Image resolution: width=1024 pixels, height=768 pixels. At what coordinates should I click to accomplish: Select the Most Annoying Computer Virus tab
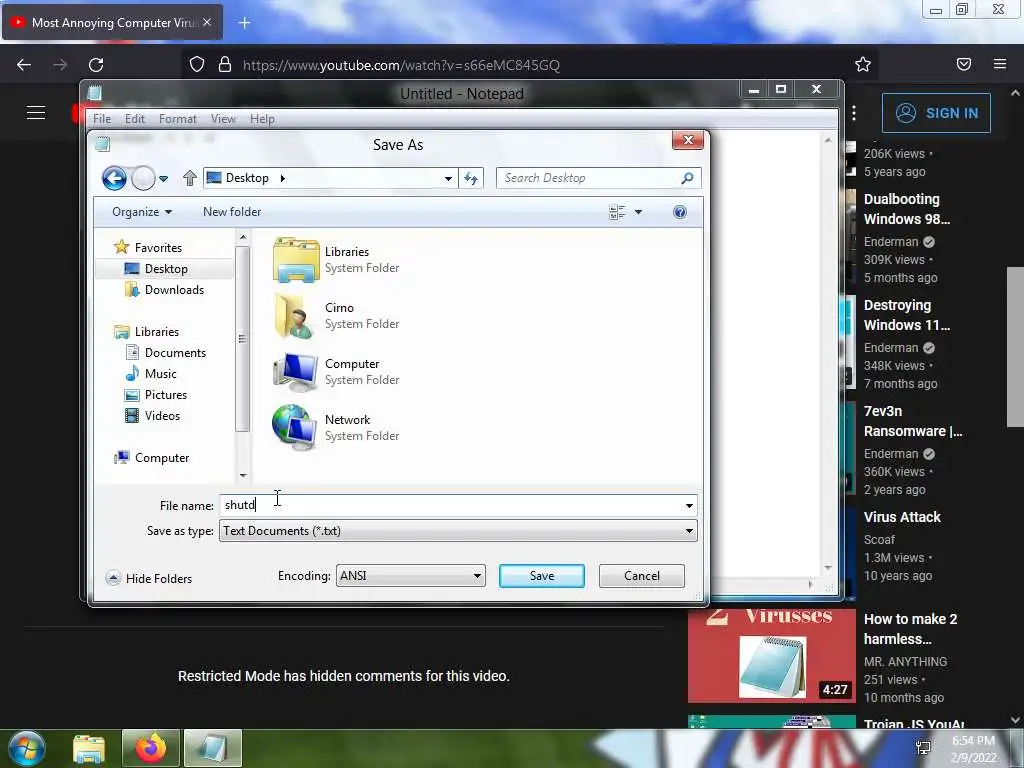click(x=112, y=22)
